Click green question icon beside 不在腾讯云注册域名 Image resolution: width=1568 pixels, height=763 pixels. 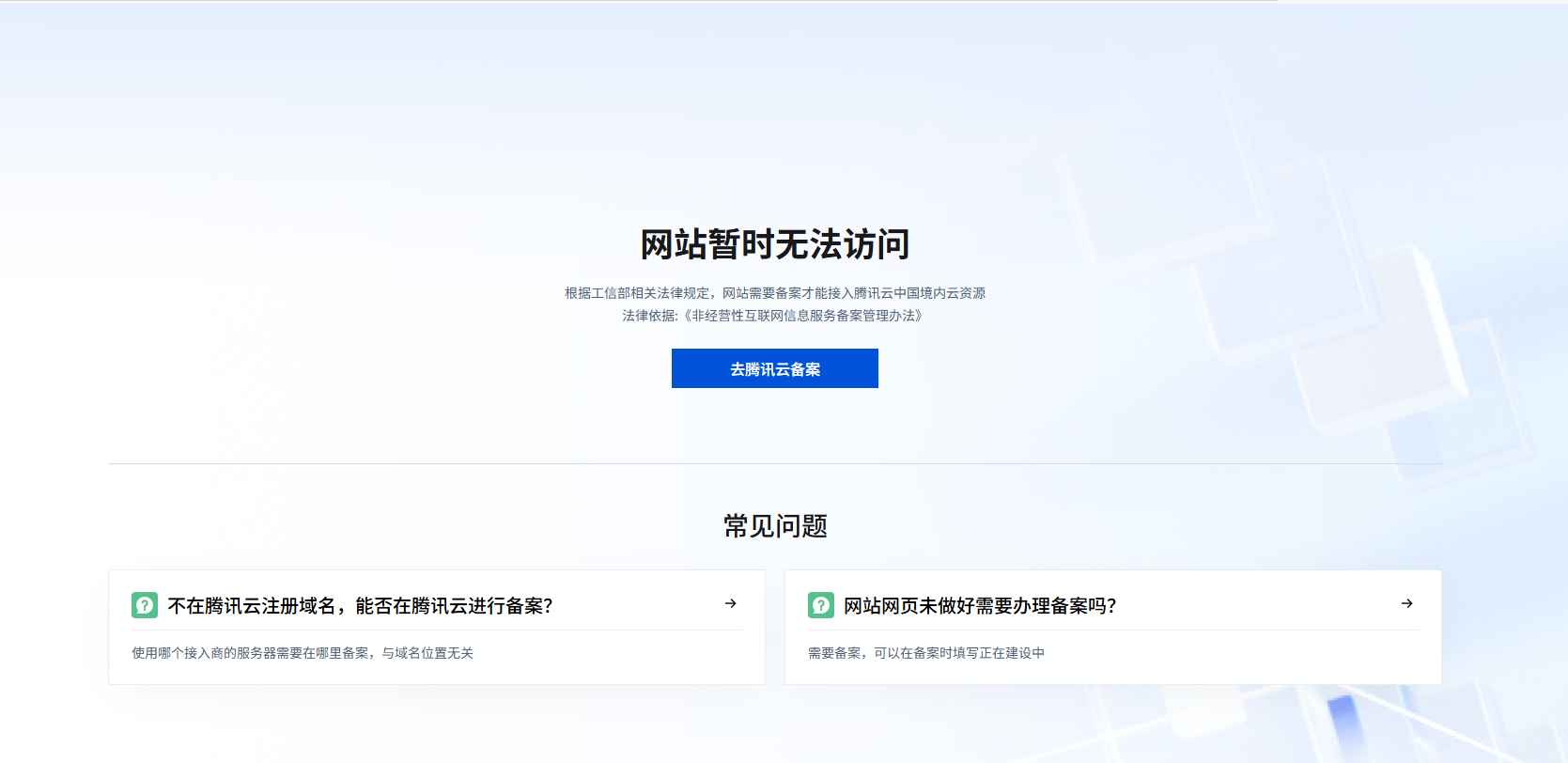click(145, 605)
